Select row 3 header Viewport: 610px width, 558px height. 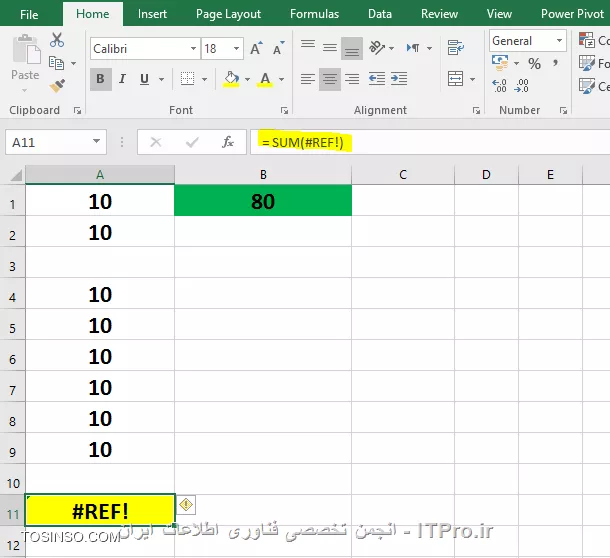[12, 263]
